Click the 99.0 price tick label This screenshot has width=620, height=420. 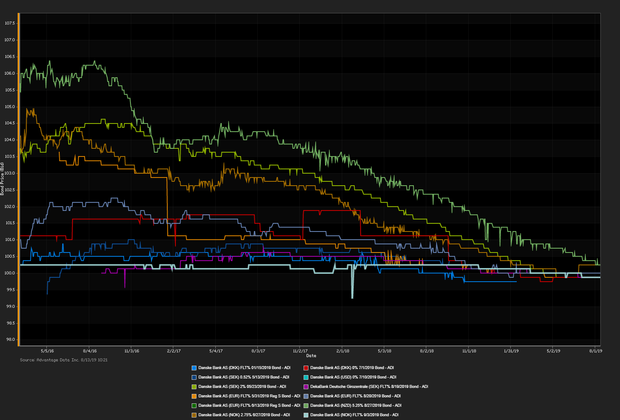pyautogui.click(x=11, y=306)
